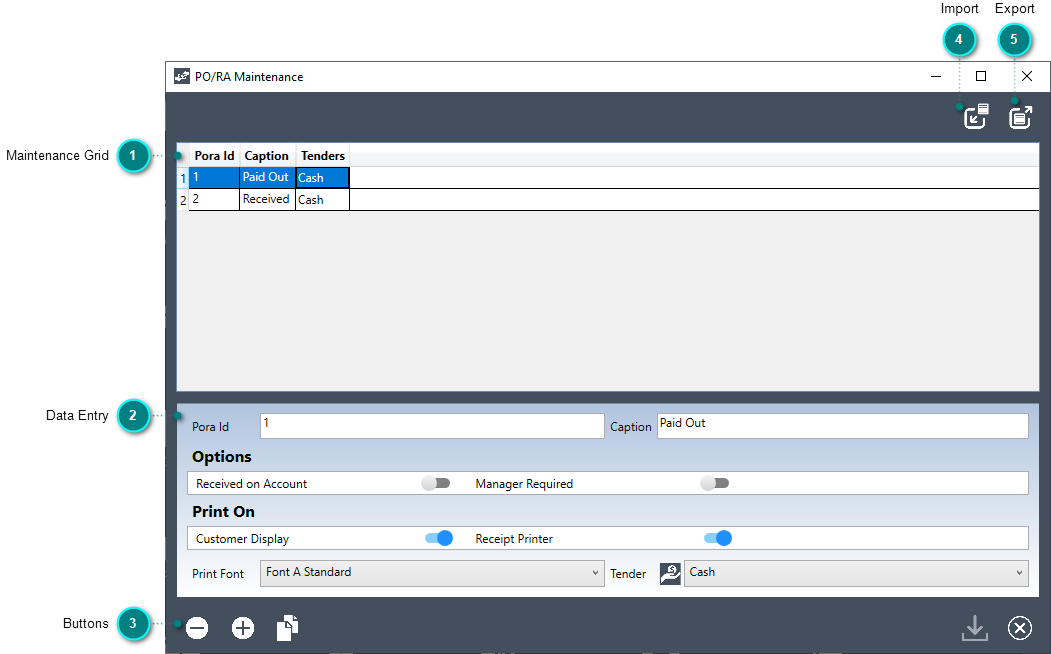
Task: Click the PO/RA Maintenance title bar app icon
Action: coord(182,76)
